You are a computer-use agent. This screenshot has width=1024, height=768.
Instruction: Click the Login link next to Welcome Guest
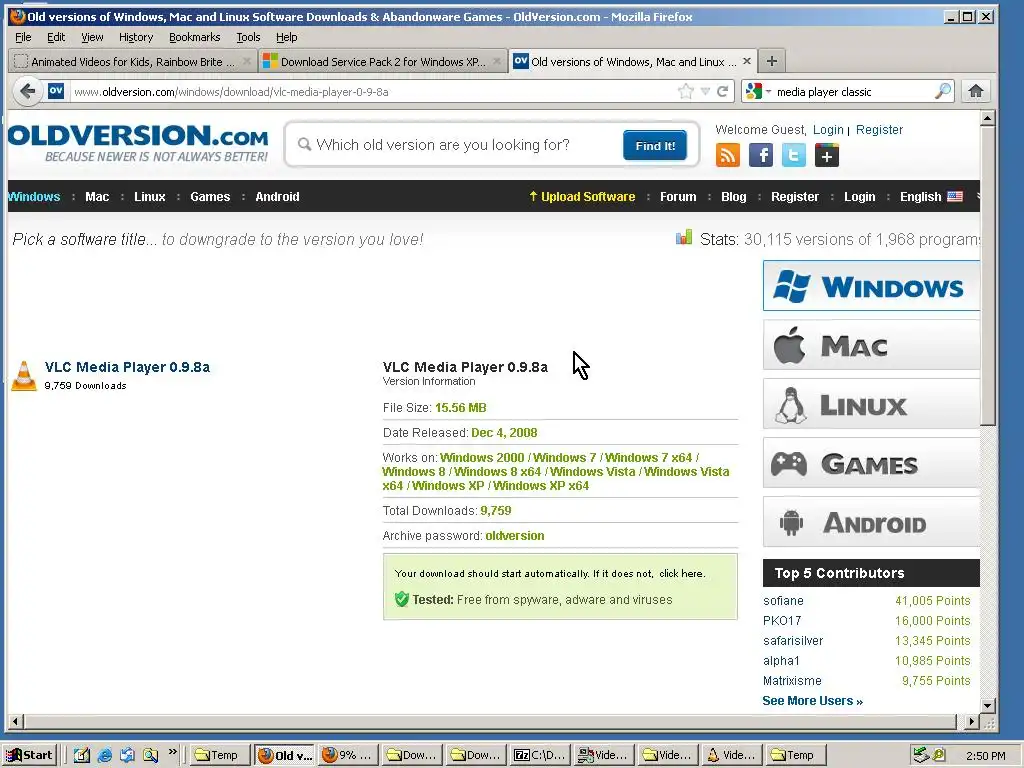tap(828, 129)
